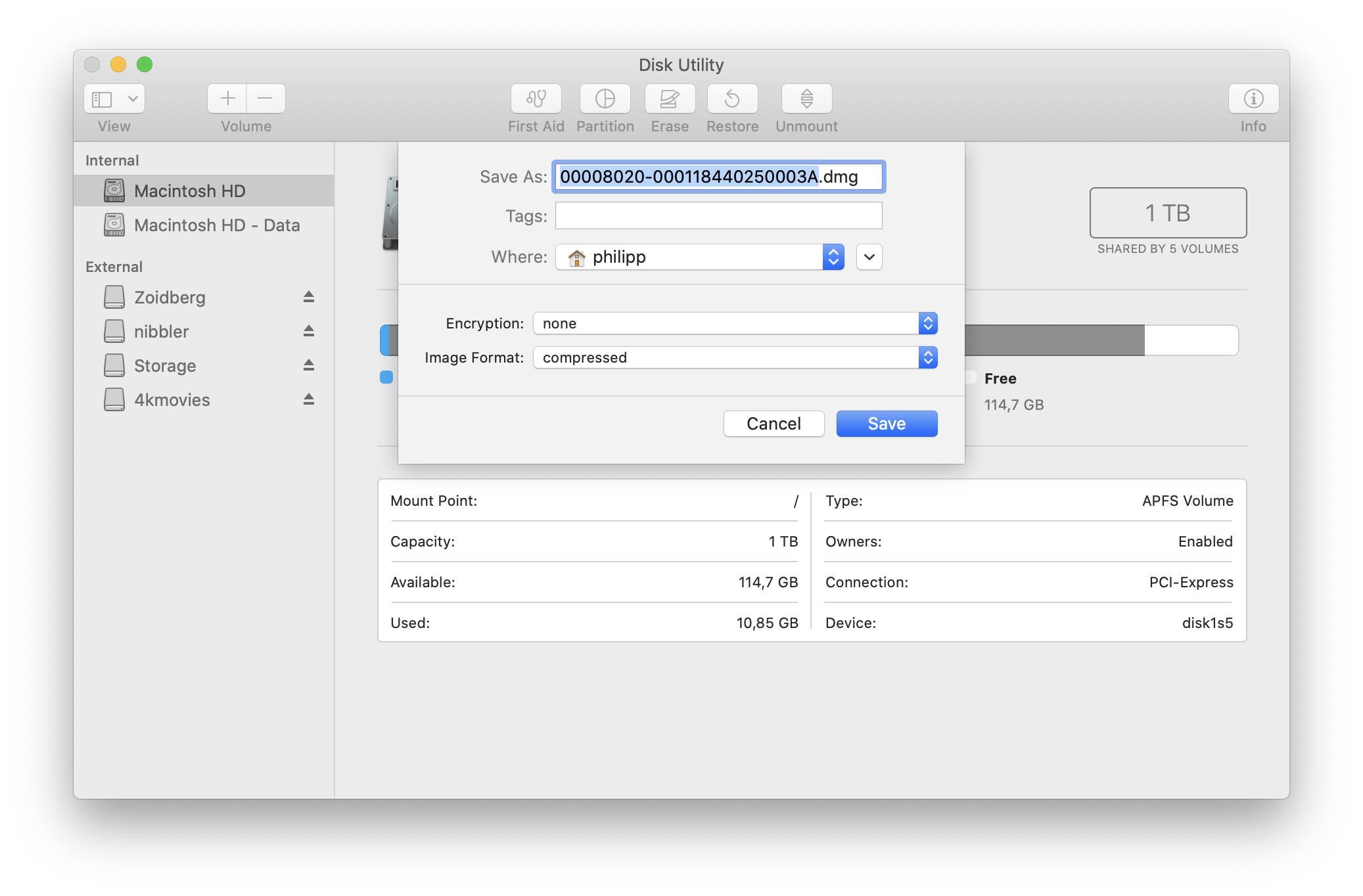Click the Macintosh HD drive icon in sidebar
The width and height of the screenshot is (1363, 896).
[x=114, y=190]
